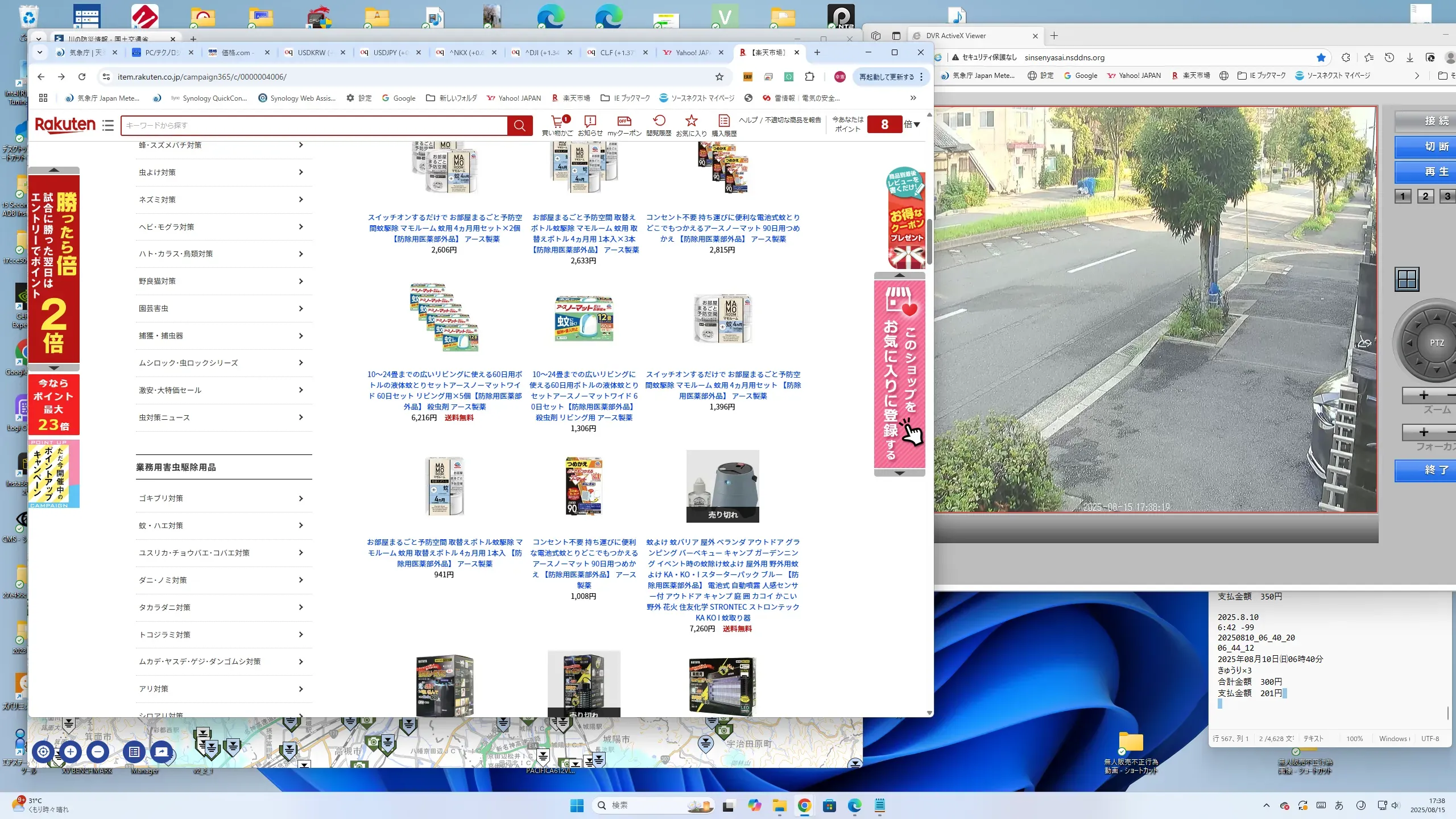This screenshot has width=1456, height=819.
Task: Select DVR camera channel 2
Action: click(1425, 196)
